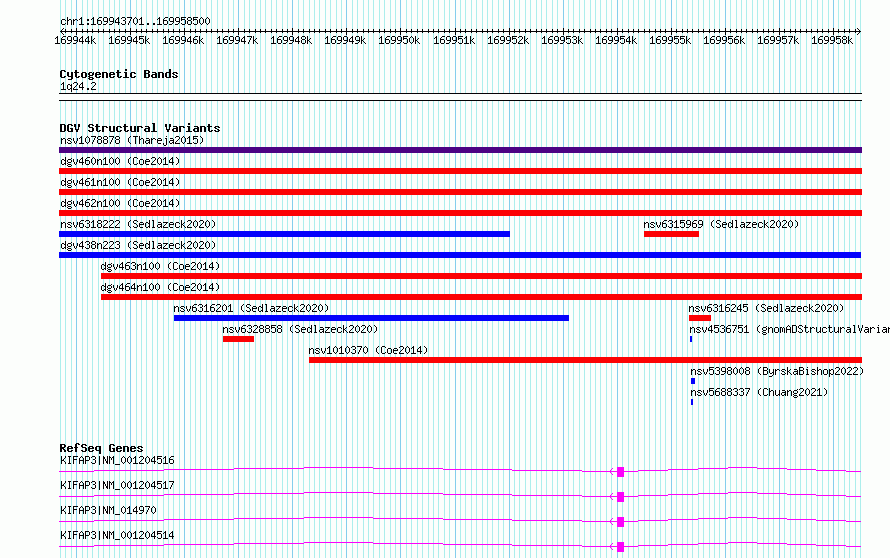Click the nsv6316201 blue variant bar
Screen dimensions: 890x558
coord(371,318)
